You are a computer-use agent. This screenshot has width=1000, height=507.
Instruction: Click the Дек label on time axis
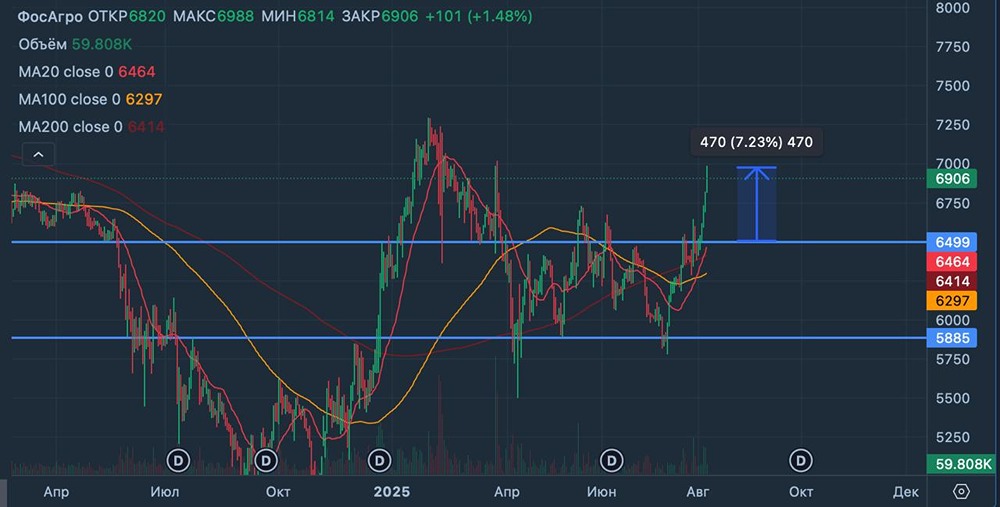coord(906,492)
